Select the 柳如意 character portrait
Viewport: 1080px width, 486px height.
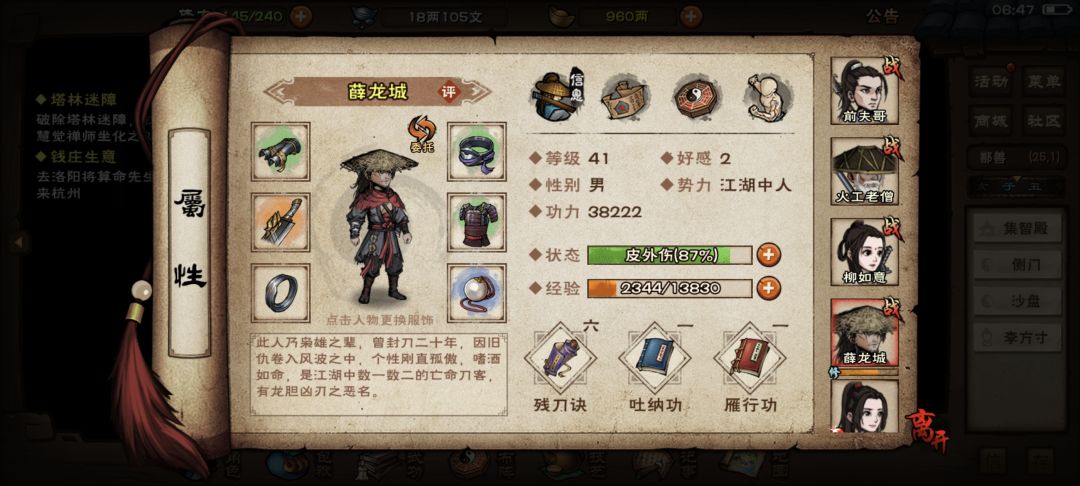[x=864, y=252]
